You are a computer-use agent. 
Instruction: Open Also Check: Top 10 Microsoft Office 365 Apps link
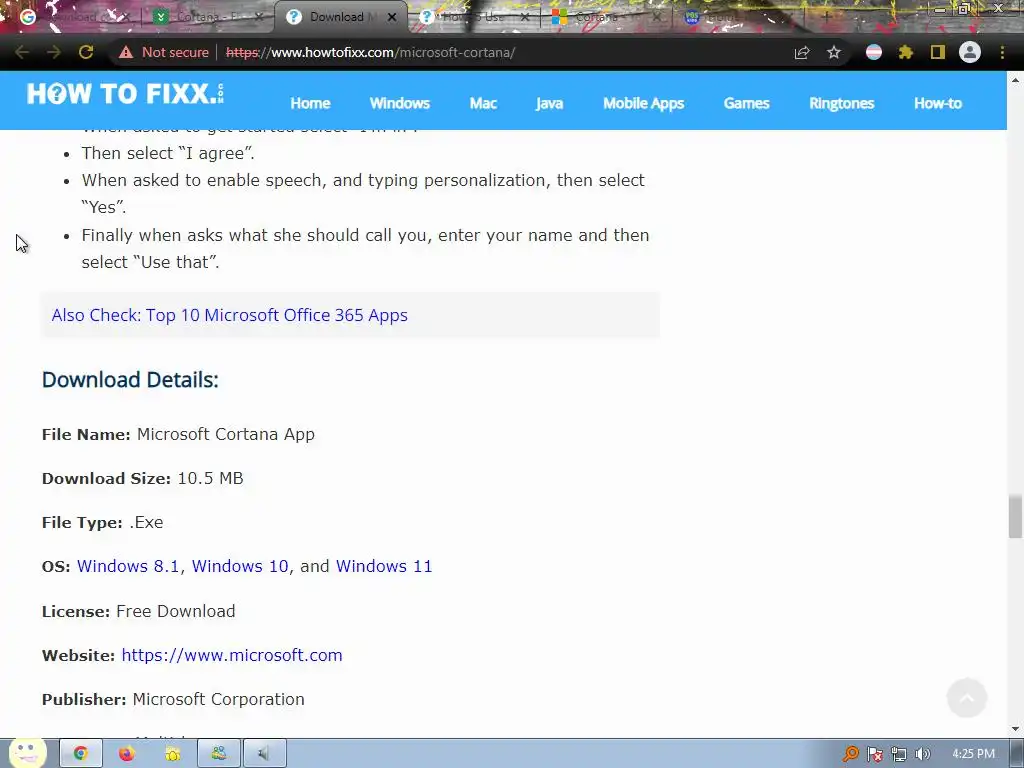coord(229,315)
